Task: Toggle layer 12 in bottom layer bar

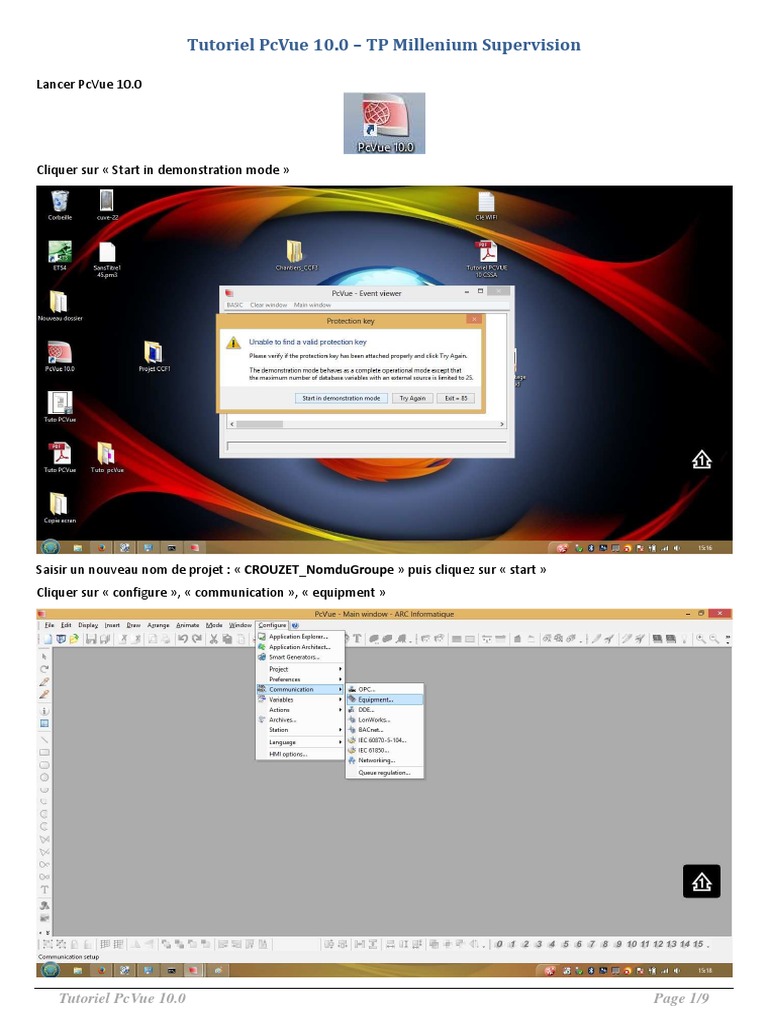Action: pyautogui.click(x=658, y=944)
